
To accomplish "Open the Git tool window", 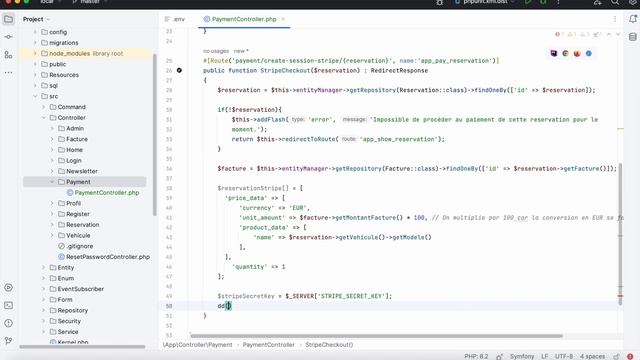I will (8, 340).
